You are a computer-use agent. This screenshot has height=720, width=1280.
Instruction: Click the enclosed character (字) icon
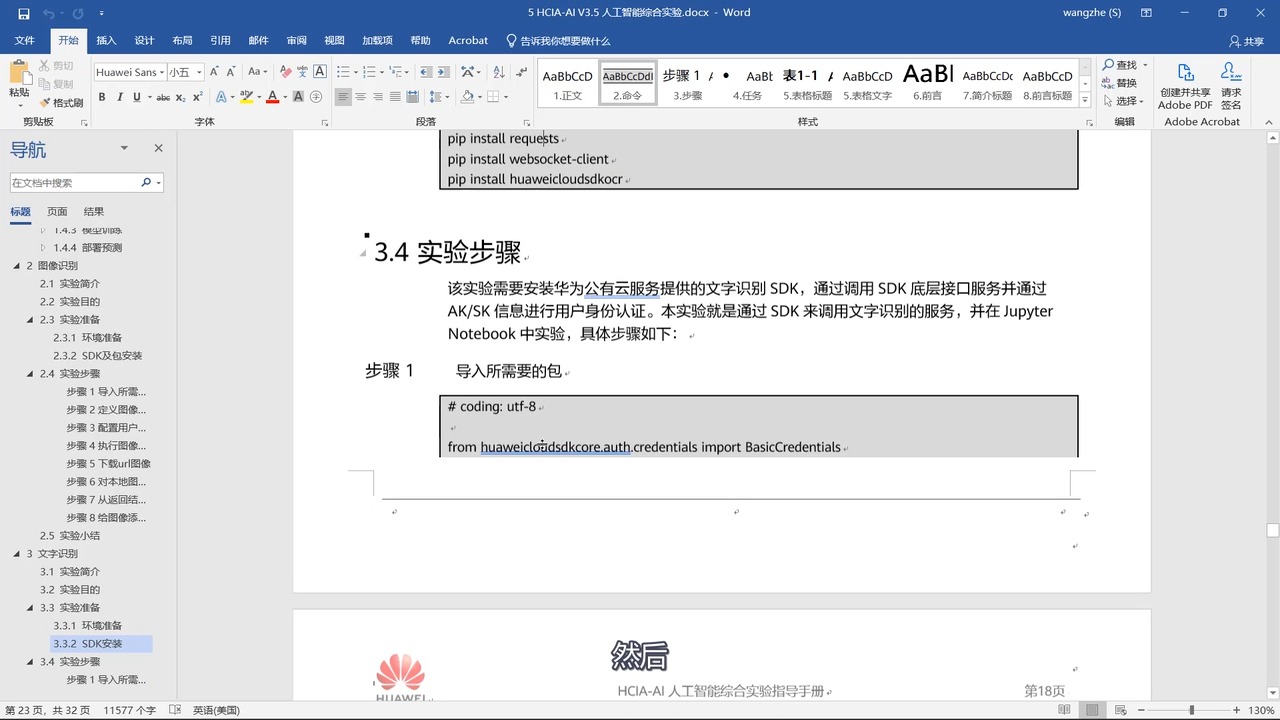coord(316,97)
